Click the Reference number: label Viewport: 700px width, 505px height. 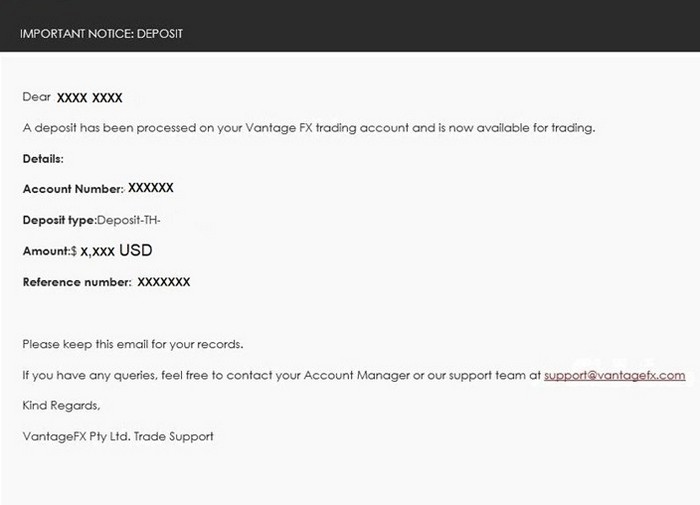pyautogui.click(x=77, y=282)
